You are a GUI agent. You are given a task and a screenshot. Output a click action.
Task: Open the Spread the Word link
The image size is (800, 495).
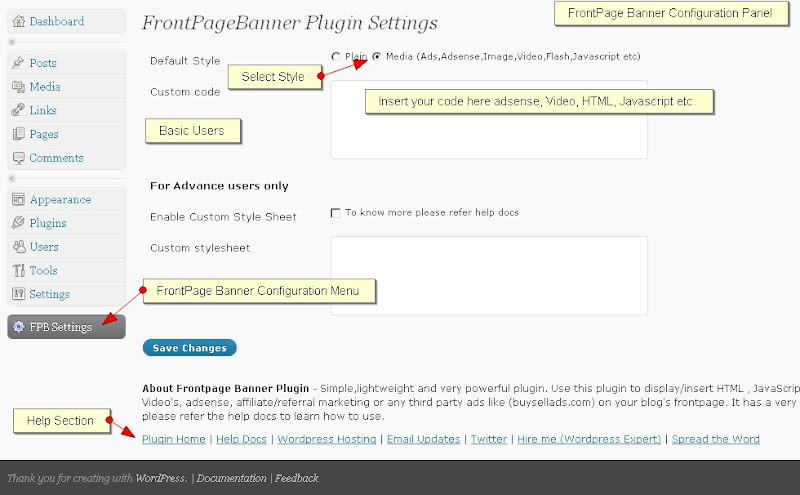point(715,439)
